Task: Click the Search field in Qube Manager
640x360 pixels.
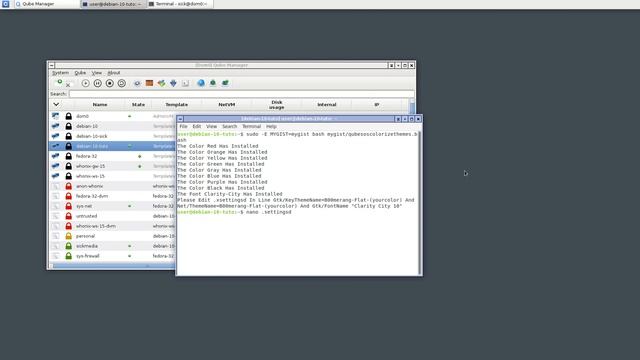Action: click(242, 94)
